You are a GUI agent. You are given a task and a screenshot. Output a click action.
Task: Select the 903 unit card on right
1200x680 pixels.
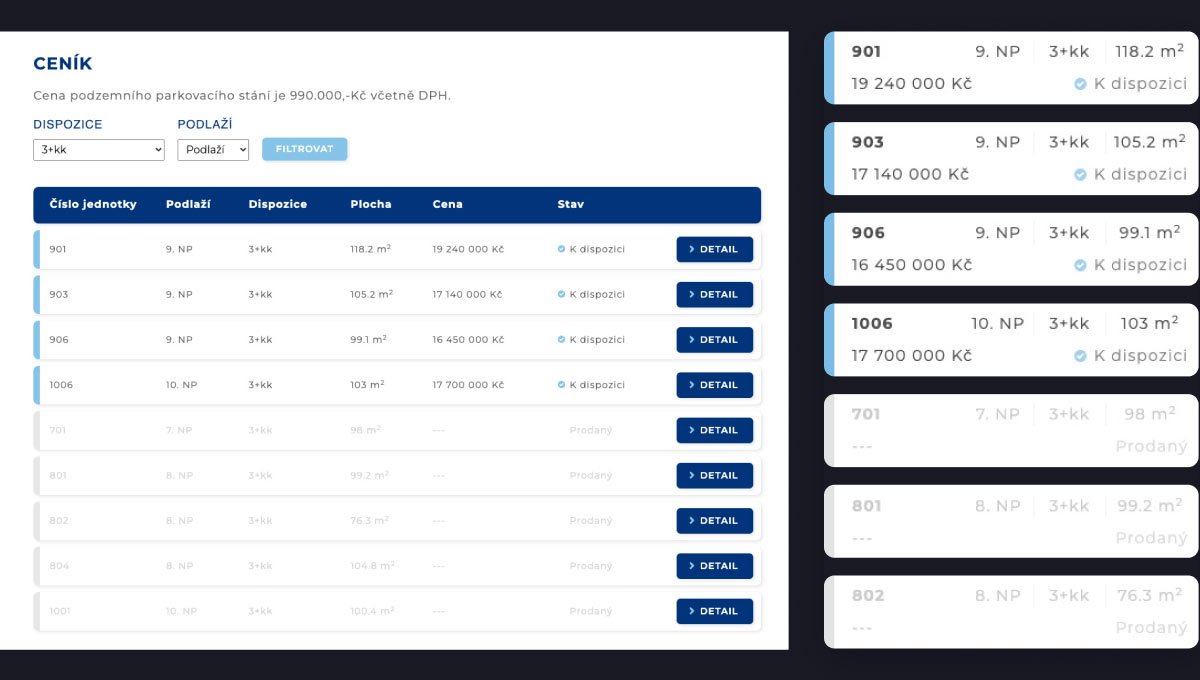coord(1010,158)
